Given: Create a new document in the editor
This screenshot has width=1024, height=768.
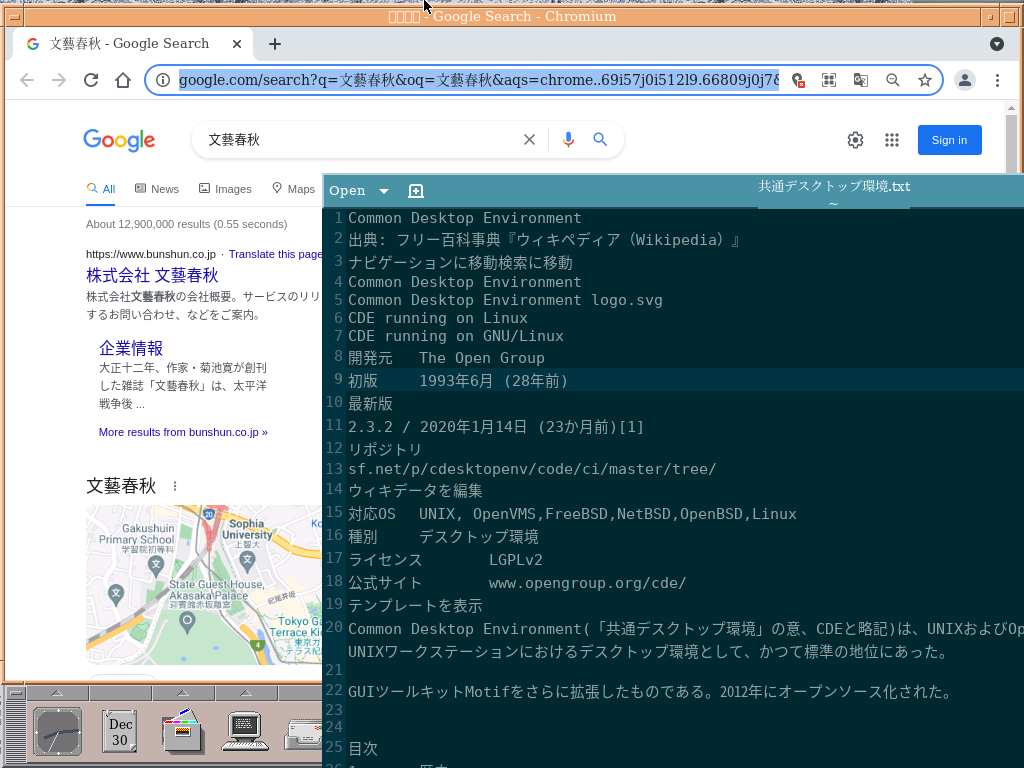Looking at the screenshot, I should pyautogui.click(x=415, y=191).
